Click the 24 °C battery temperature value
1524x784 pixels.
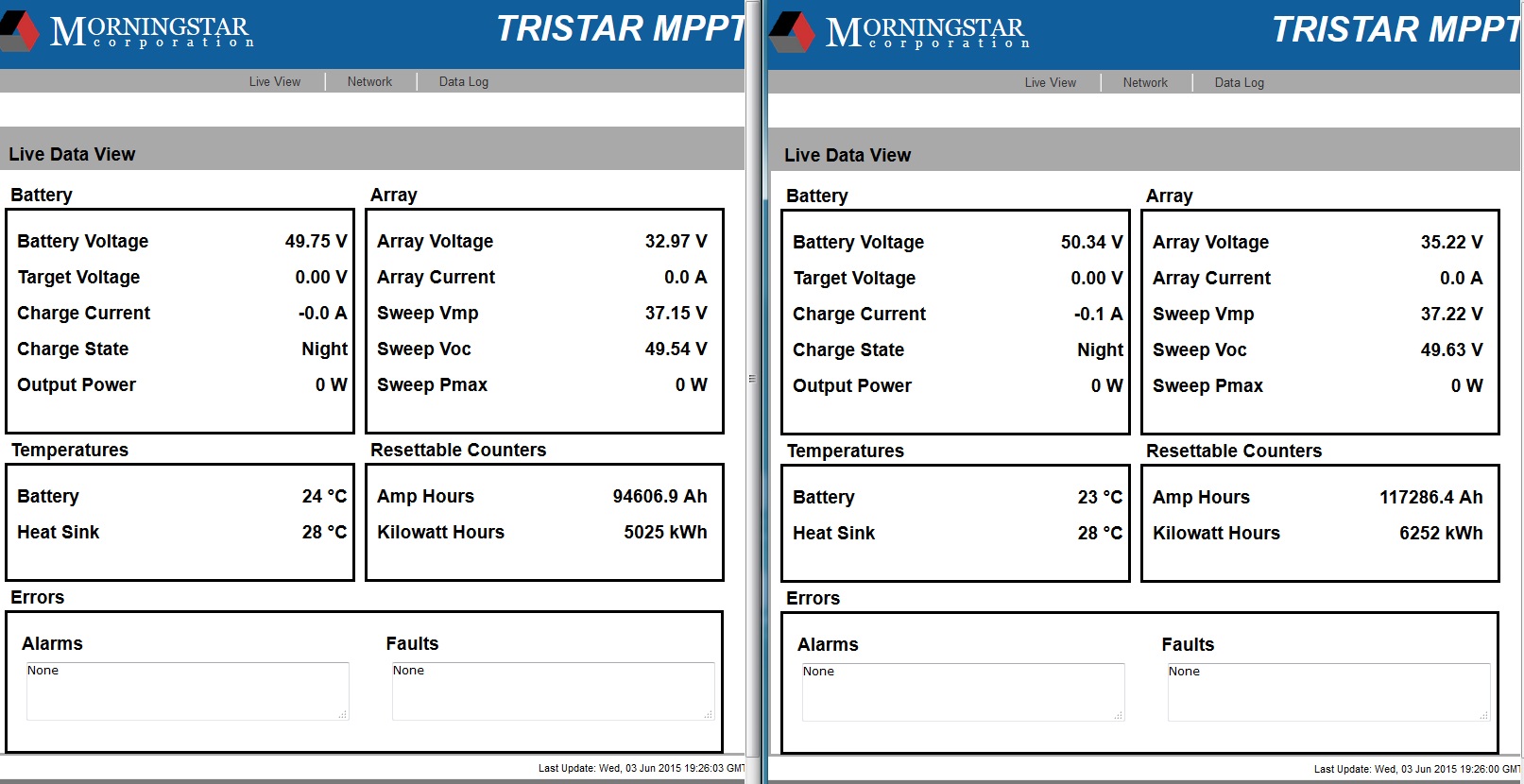(325, 496)
